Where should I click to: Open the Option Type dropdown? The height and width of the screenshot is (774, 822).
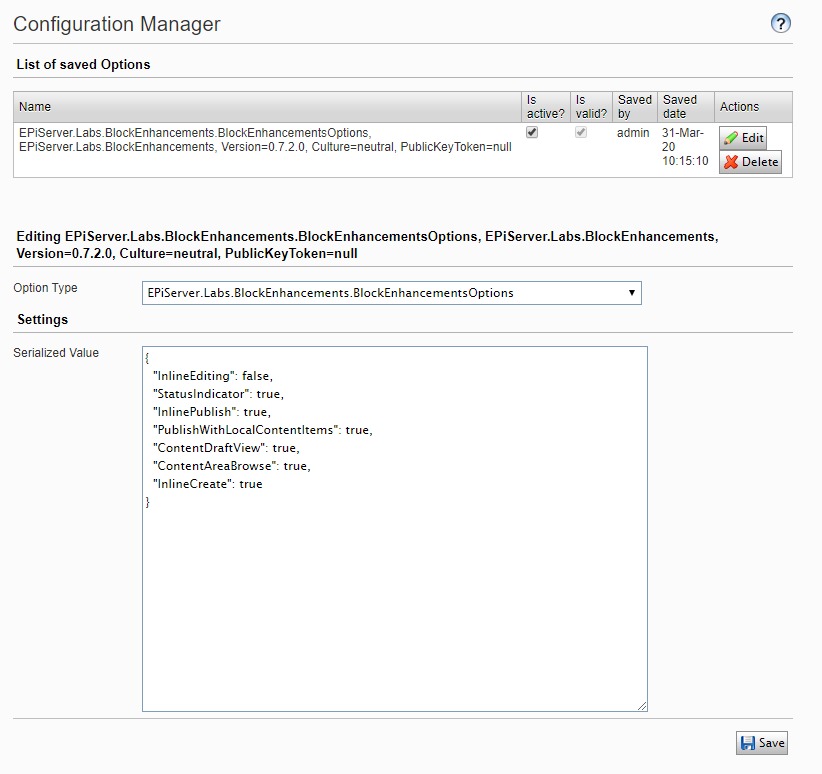click(x=390, y=293)
